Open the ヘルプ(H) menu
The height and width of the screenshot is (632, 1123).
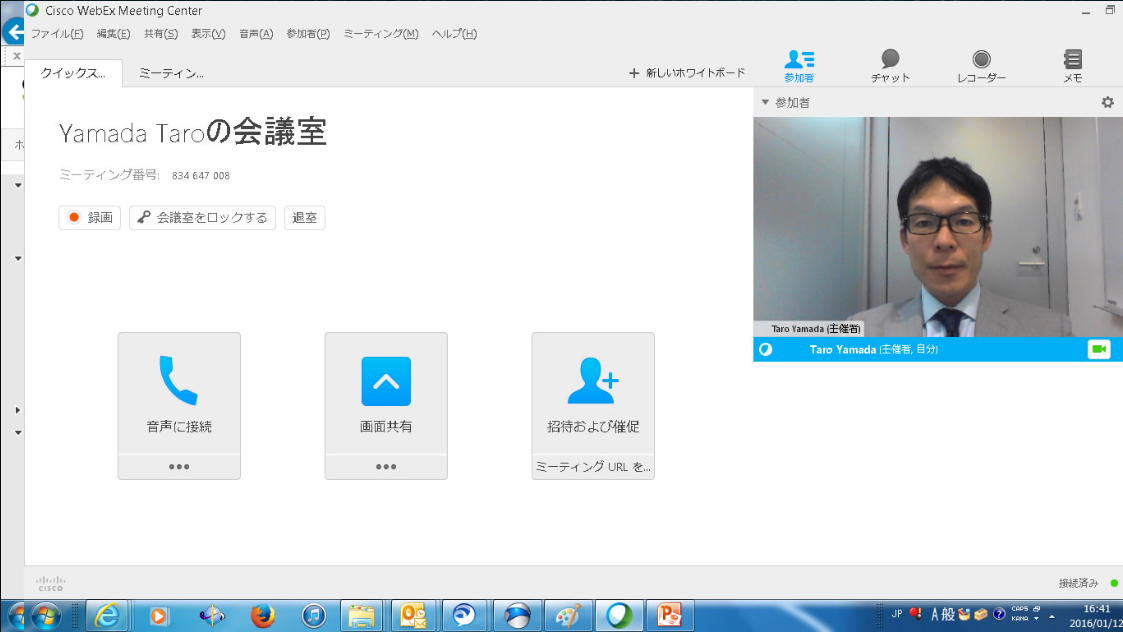[454, 34]
